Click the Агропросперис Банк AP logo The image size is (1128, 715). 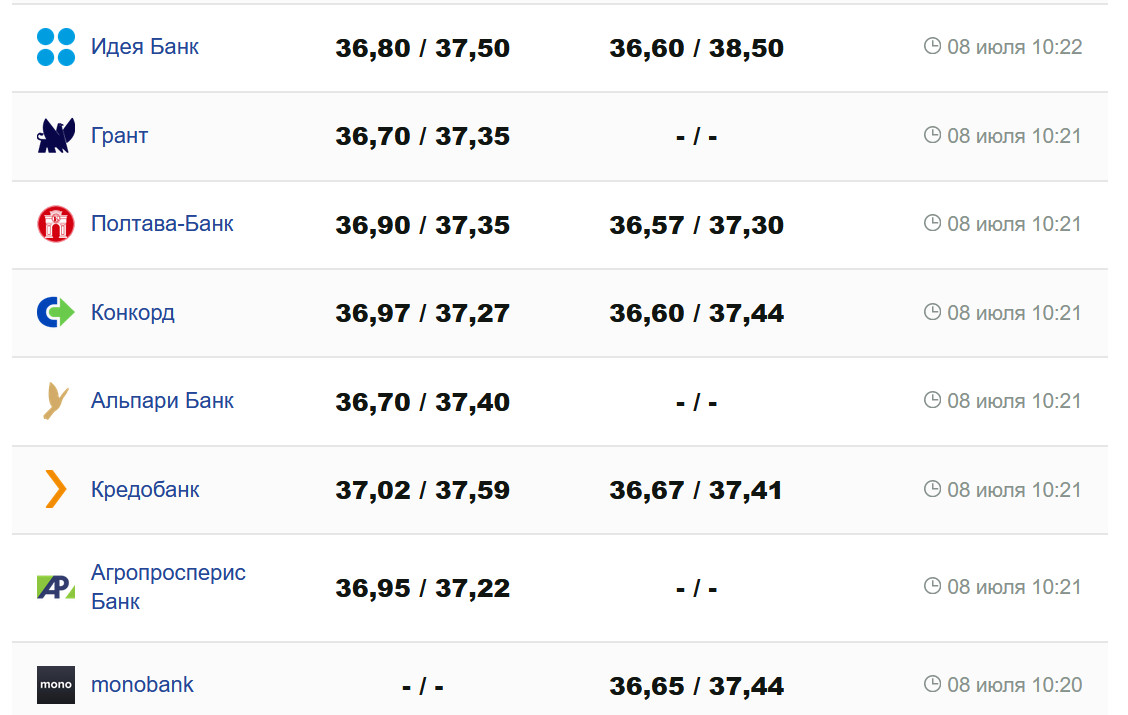coord(56,587)
